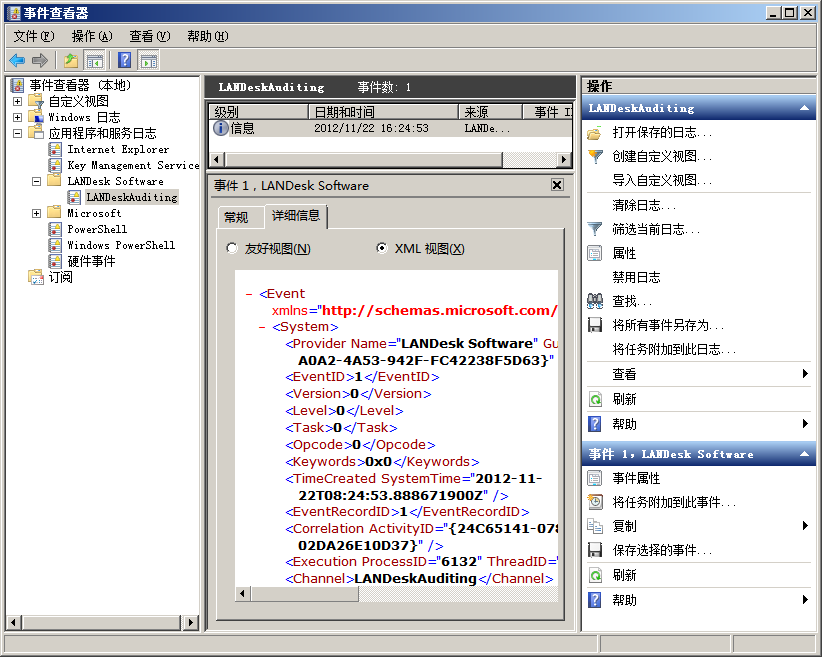The image size is (822, 657).
Task: Collapse the LANDesk Software tree node
Action: [36, 181]
